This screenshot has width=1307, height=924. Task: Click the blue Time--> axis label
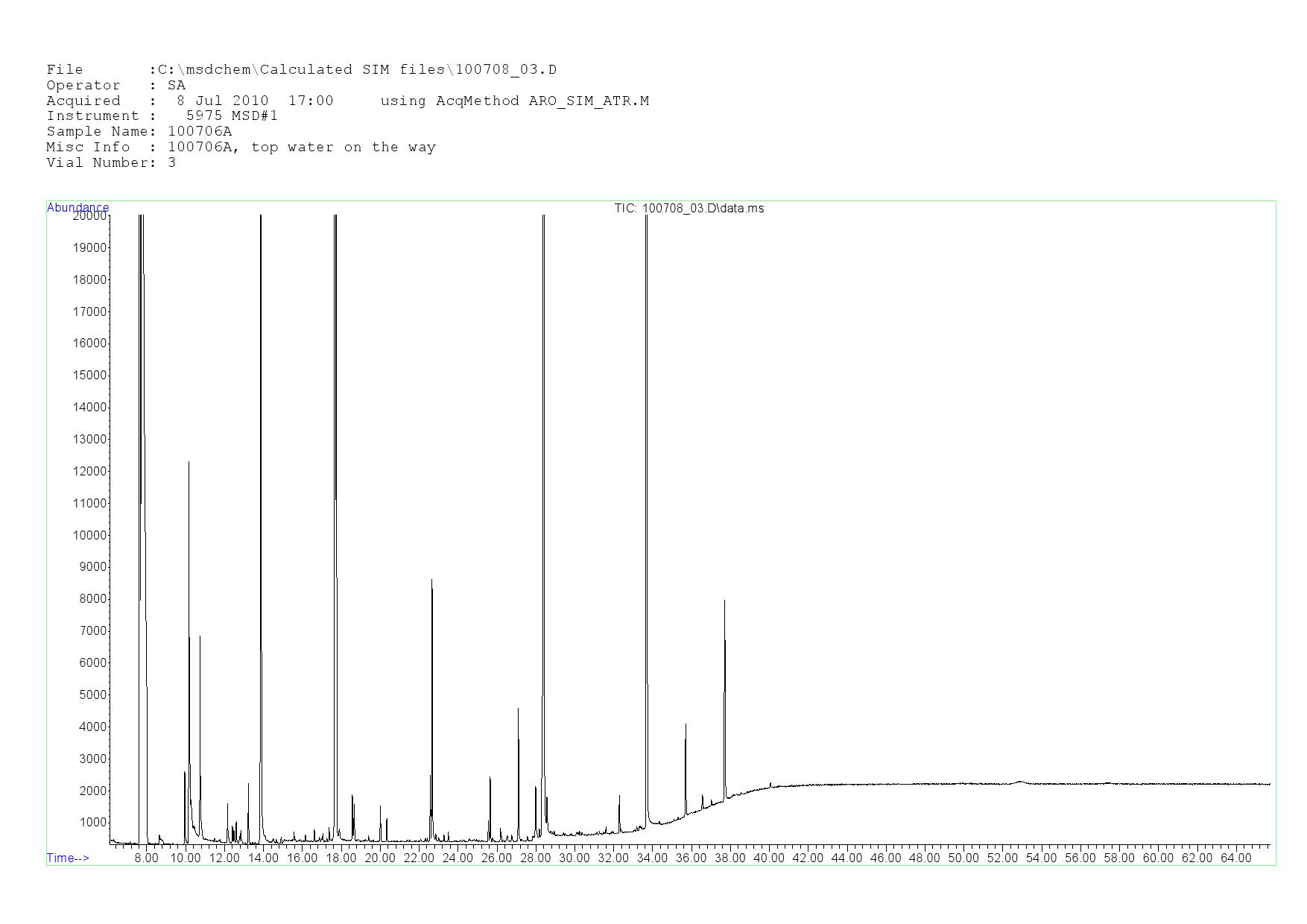[x=68, y=858]
